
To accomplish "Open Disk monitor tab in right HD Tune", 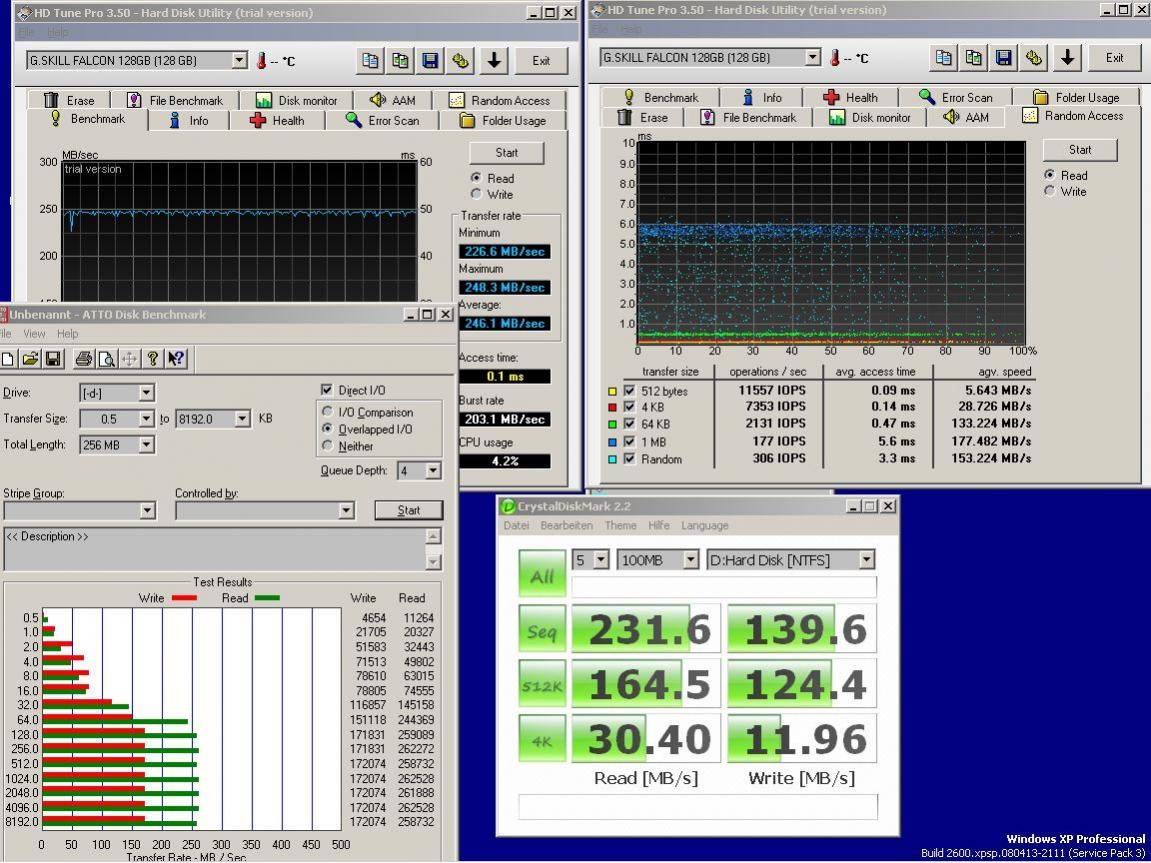I will (x=870, y=117).
